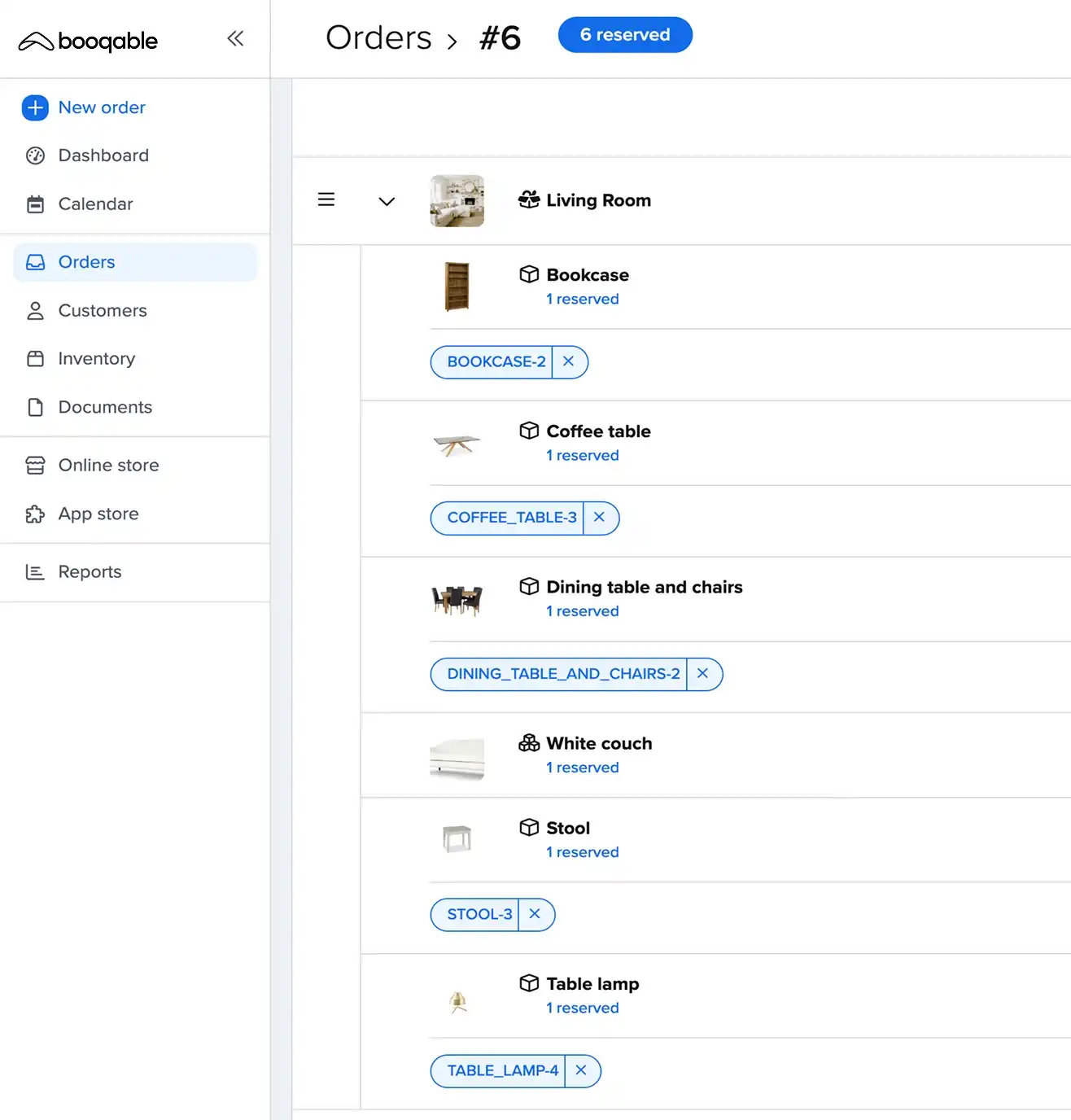The width and height of the screenshot is (1071, 1120).
Task: Collapse the Living Room bundle chevron
Action: tap(387, 201)
